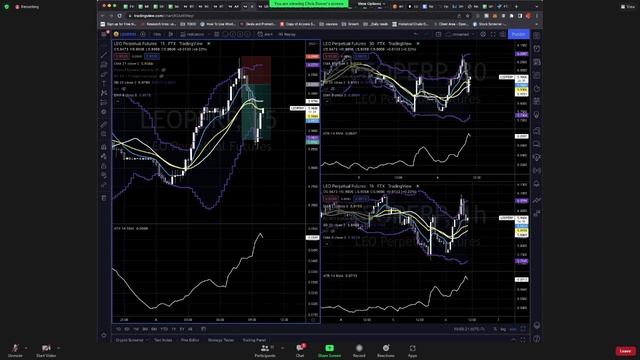Viewport: 640px width, 360px height.
Task: Open the 15m interval dropdown
Action: (157, 34)
